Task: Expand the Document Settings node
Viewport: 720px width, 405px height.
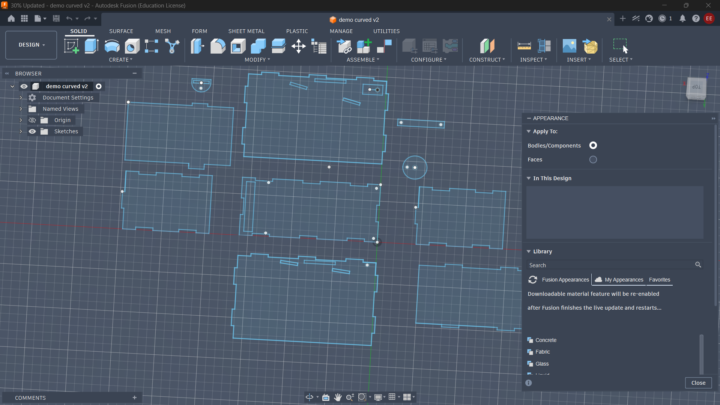Action: (x=21, y=98)
